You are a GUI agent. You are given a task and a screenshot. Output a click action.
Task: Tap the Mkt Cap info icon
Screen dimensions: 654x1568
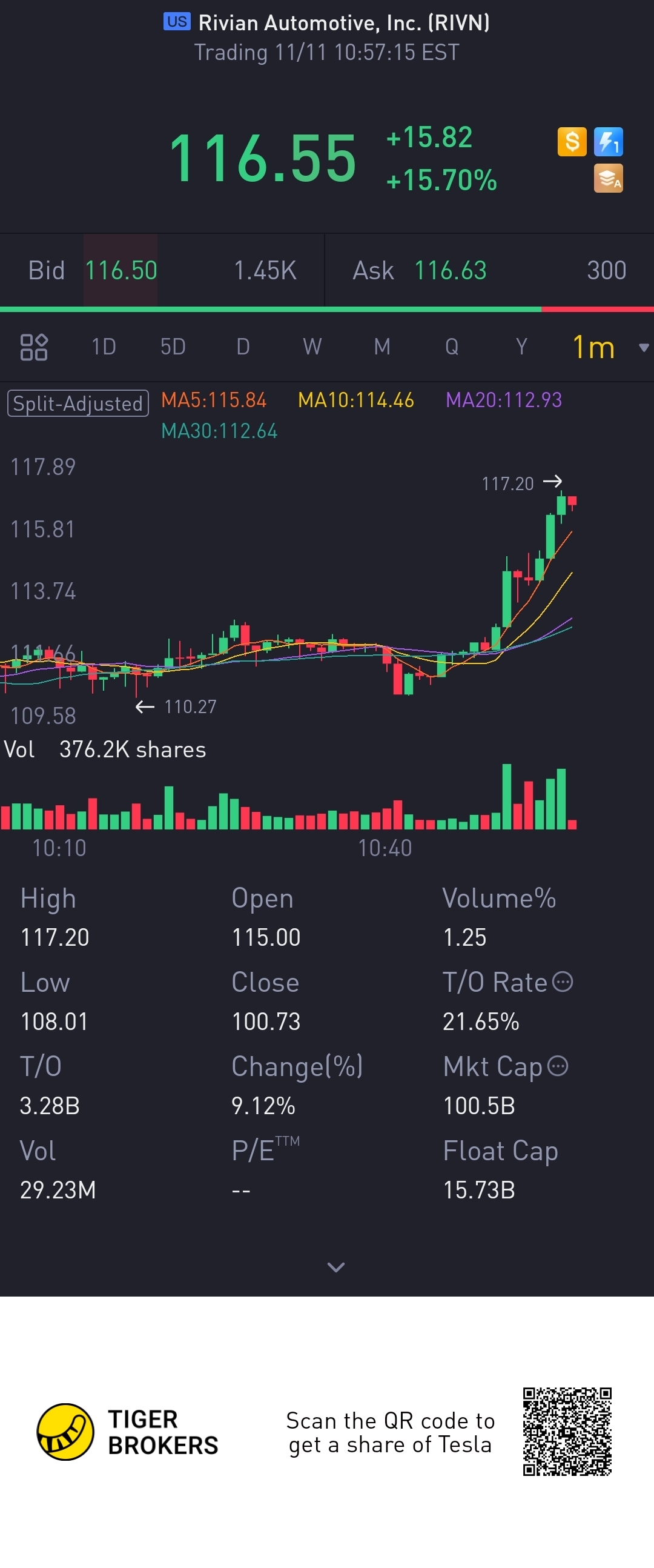[x=558, y=1066]
